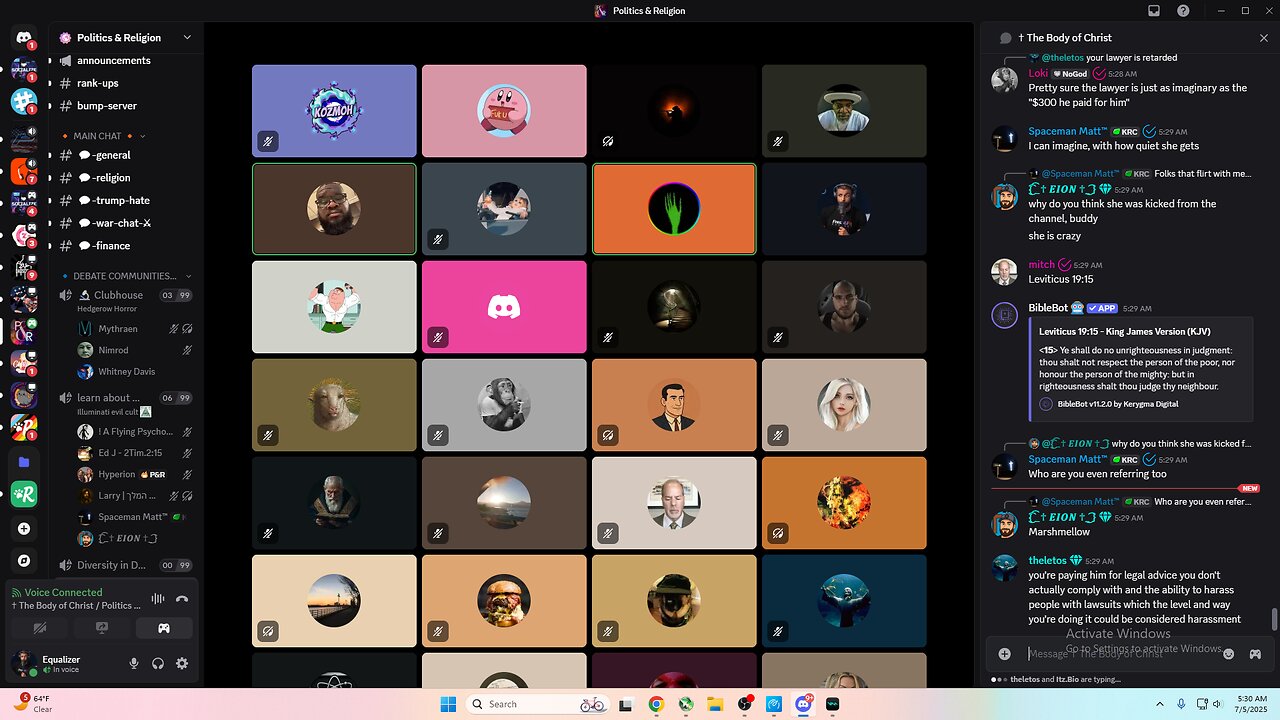
Task: Click the chat panel vertical scrollbar
Action: (x=1274, y=620)
